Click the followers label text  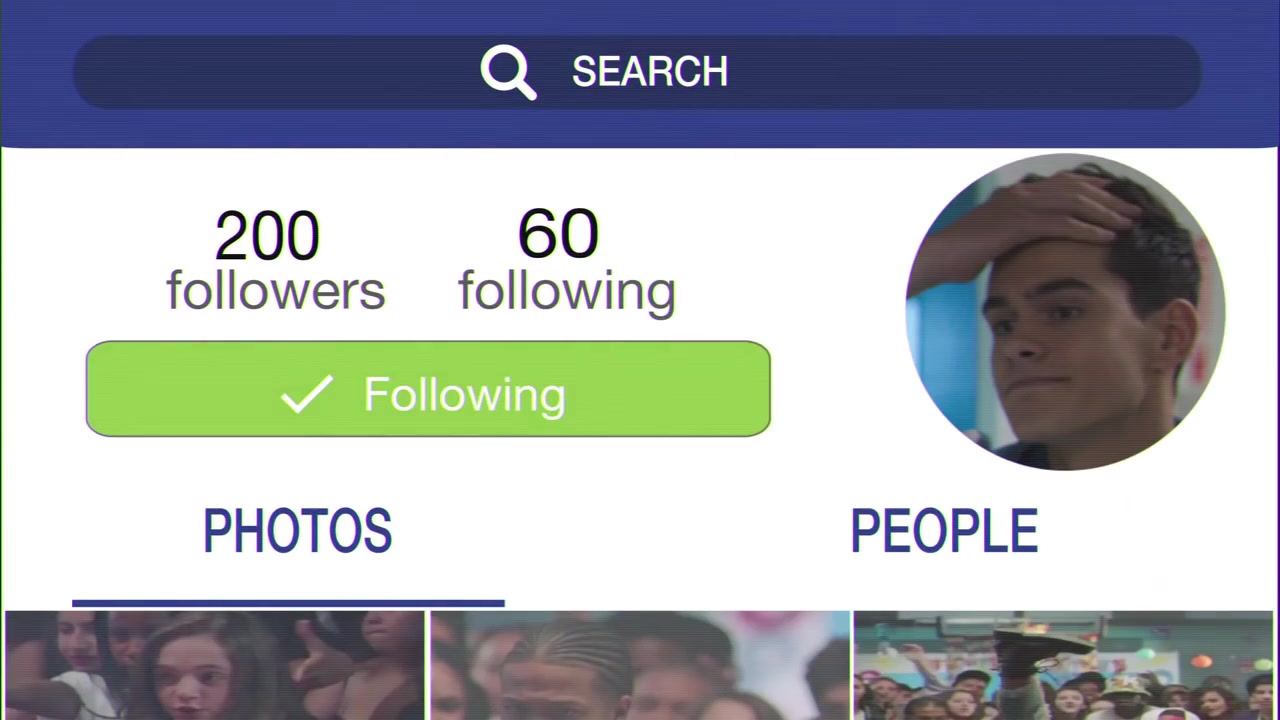275,291
